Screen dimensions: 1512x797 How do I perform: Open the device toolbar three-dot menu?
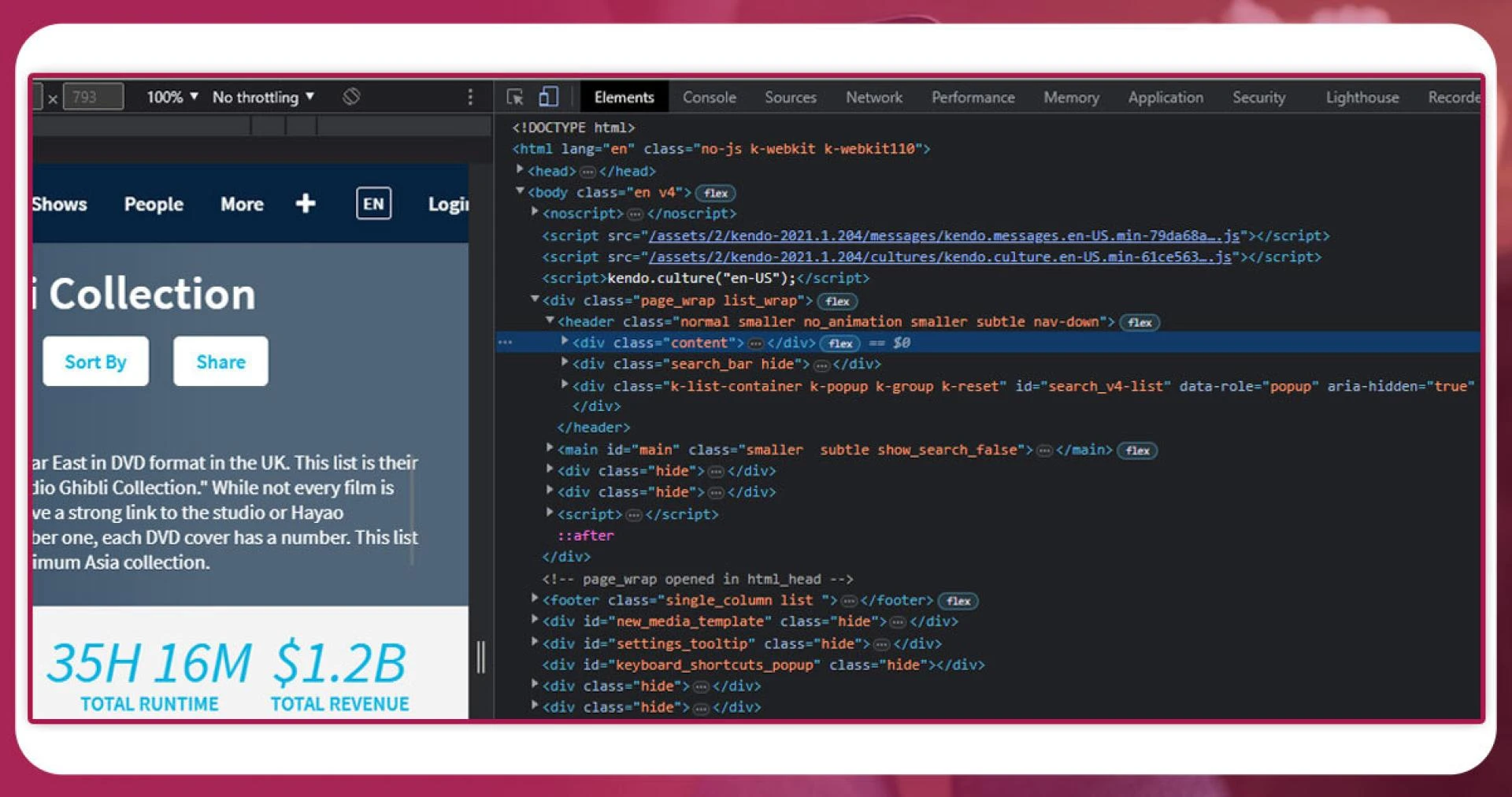point(470,97)
